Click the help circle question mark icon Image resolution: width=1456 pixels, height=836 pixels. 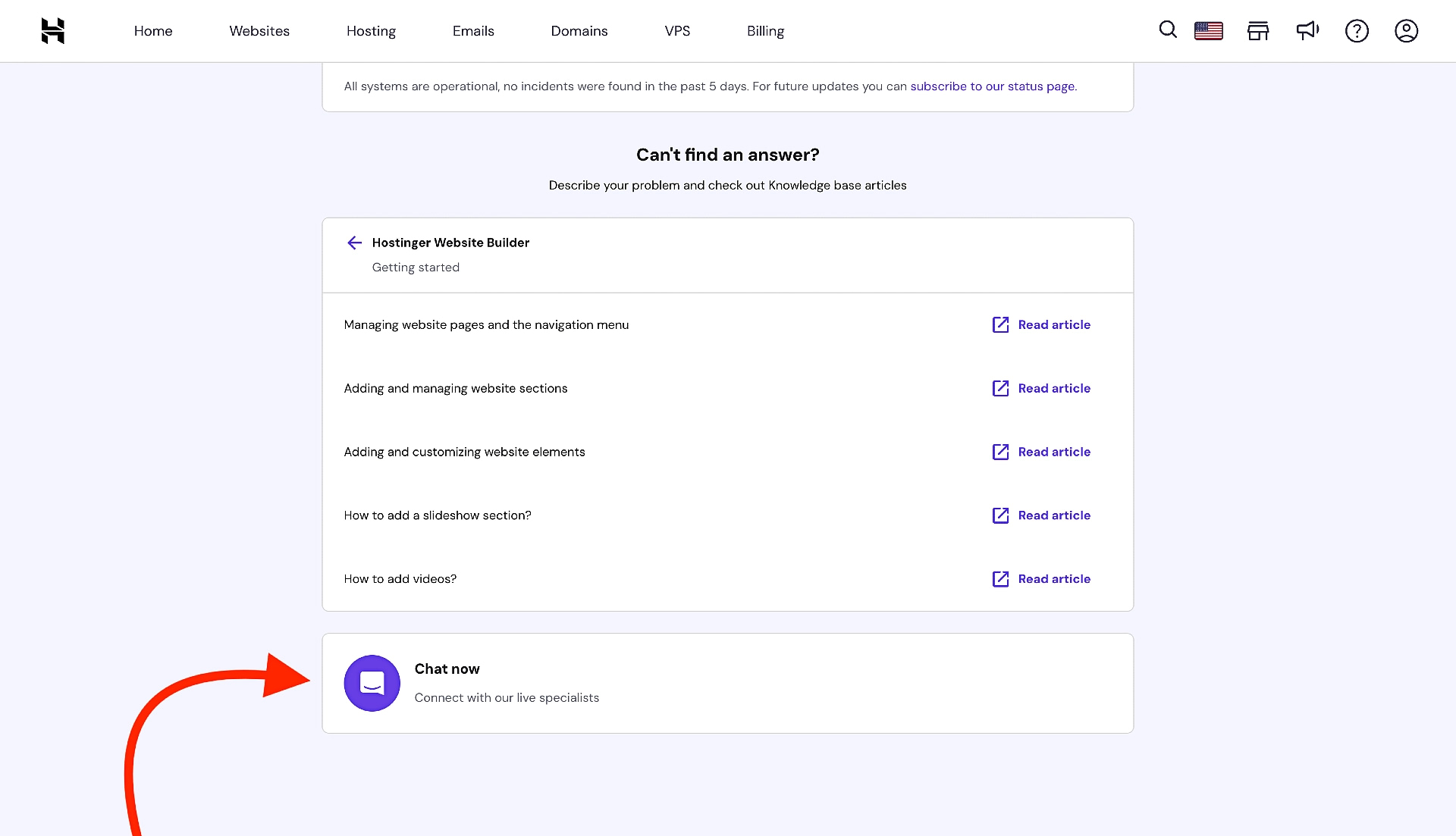[1357, 31]
